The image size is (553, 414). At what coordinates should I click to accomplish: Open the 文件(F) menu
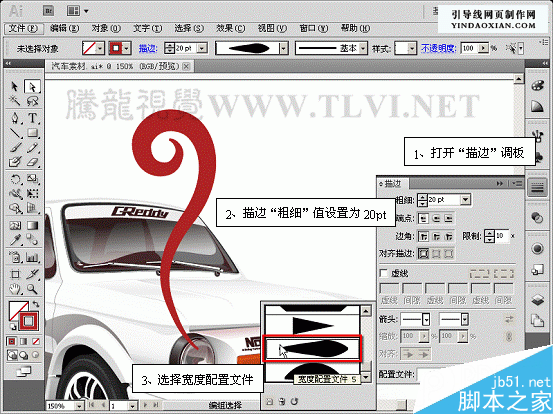[24, 28]
